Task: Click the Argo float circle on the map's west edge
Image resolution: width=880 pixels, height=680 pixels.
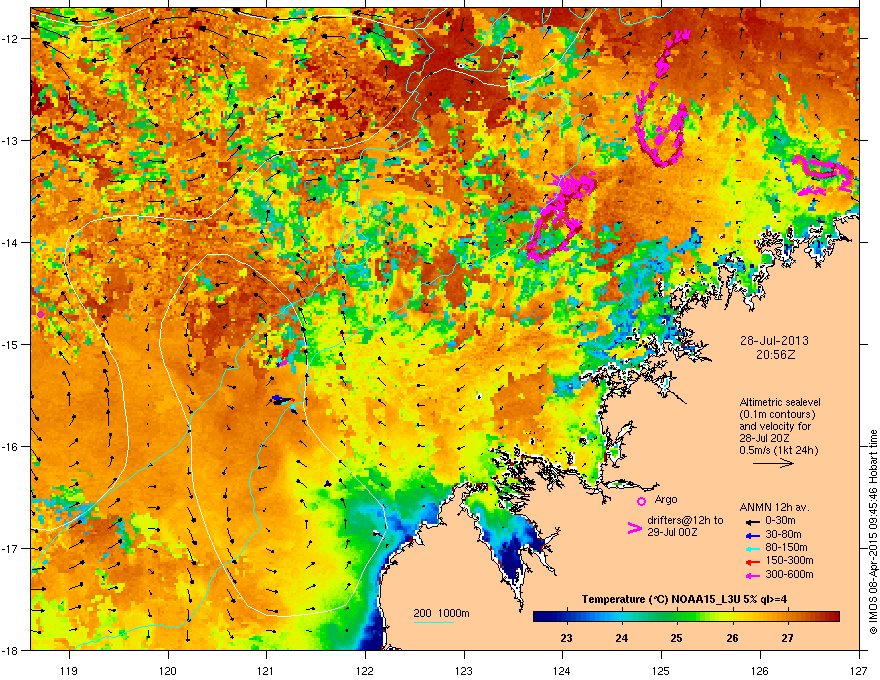Action: tap(40, 314)
